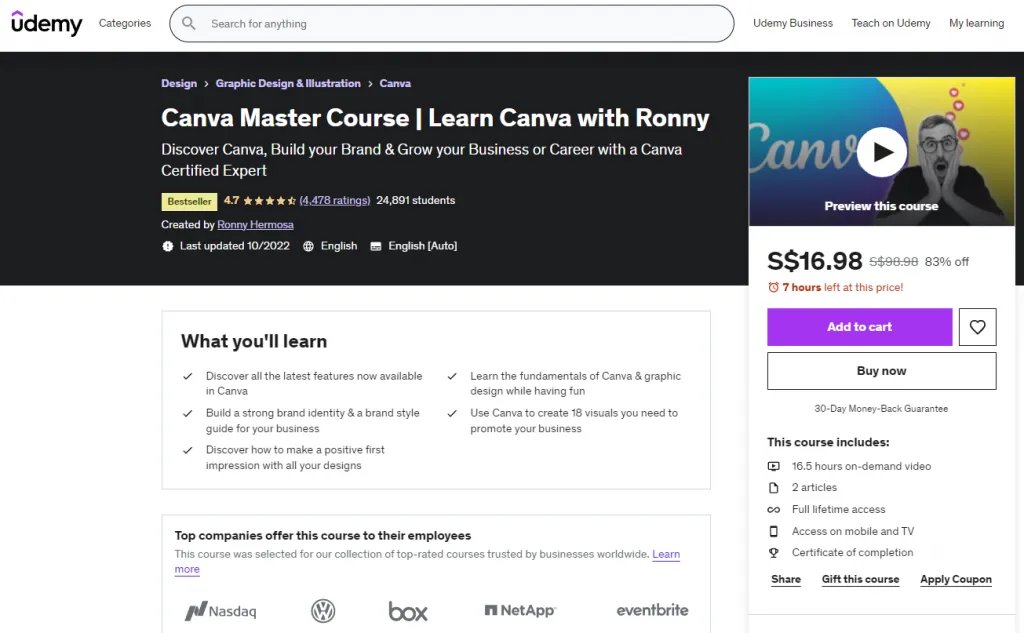Click checkmark beside 'Learn the fundamentals of Canva'
Viewport: 1024px width, 633px height.
click(452, 376)
